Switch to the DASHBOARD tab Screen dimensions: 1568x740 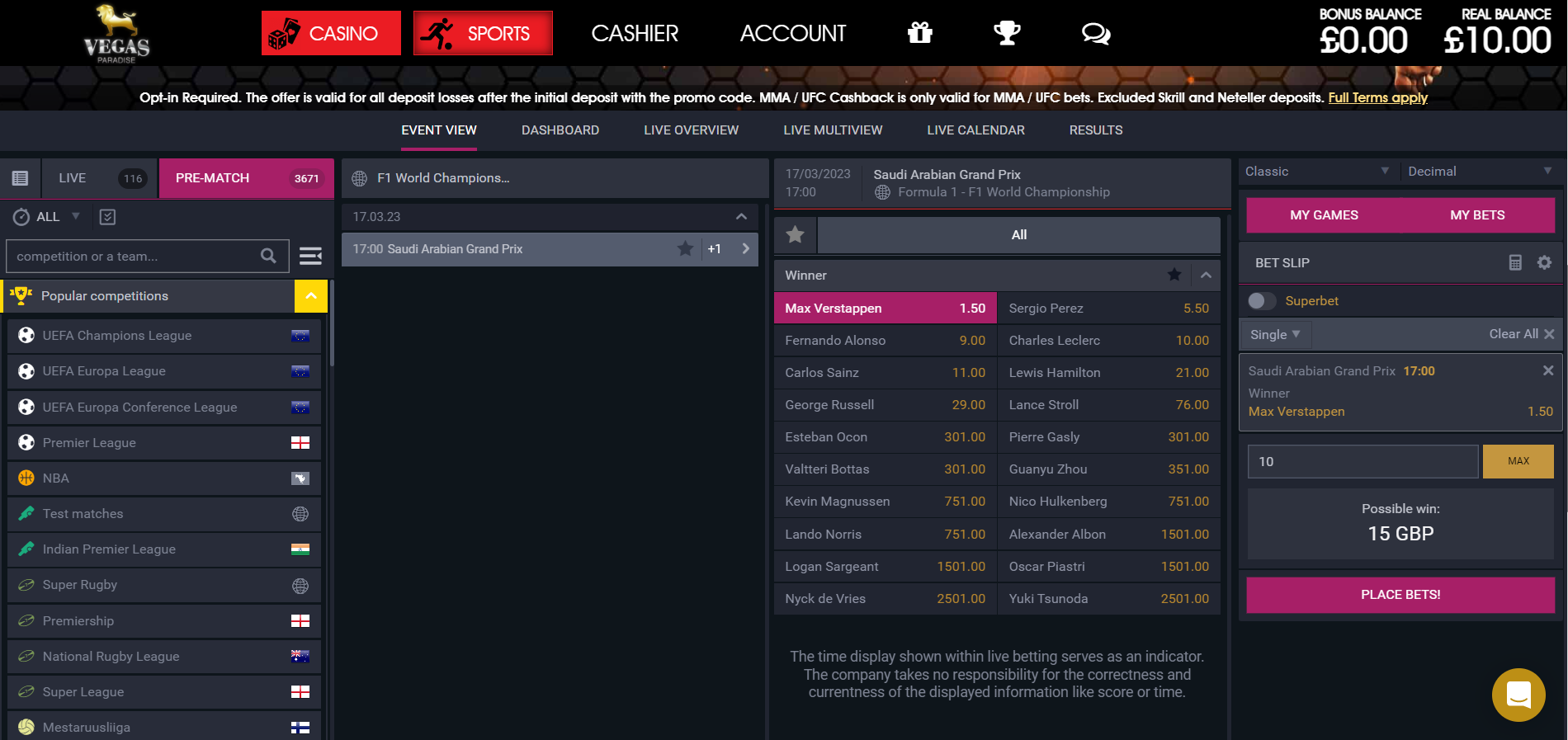point(560,130)
